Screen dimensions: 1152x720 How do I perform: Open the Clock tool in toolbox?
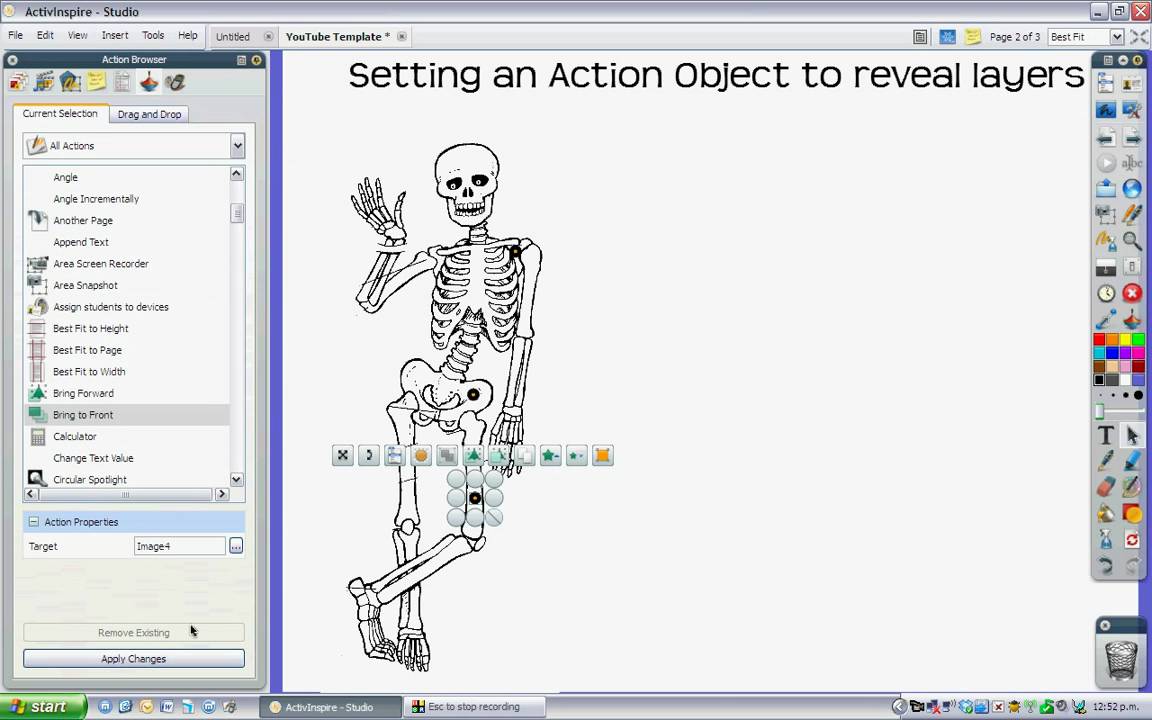1106,294
